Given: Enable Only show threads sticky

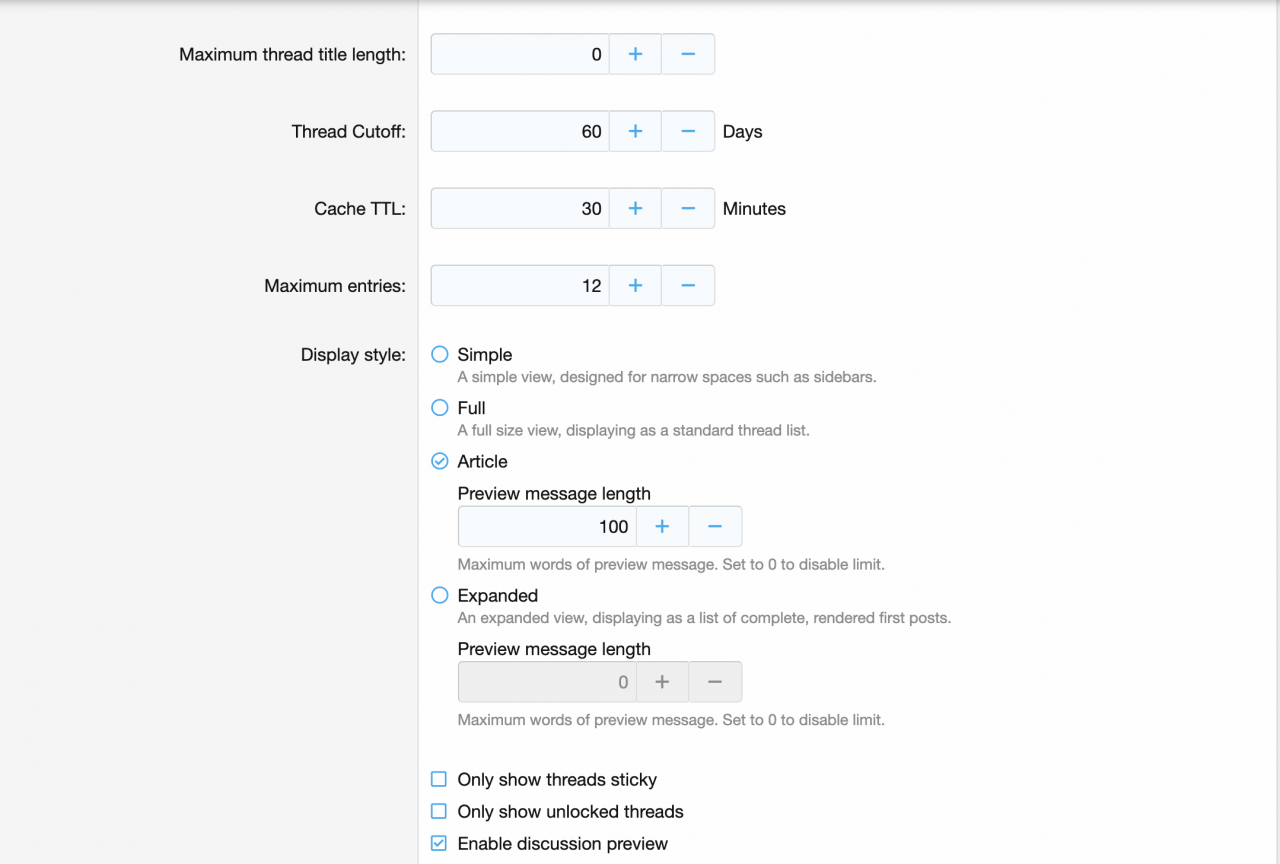Looking at the screenshot, I should [439, 779].
